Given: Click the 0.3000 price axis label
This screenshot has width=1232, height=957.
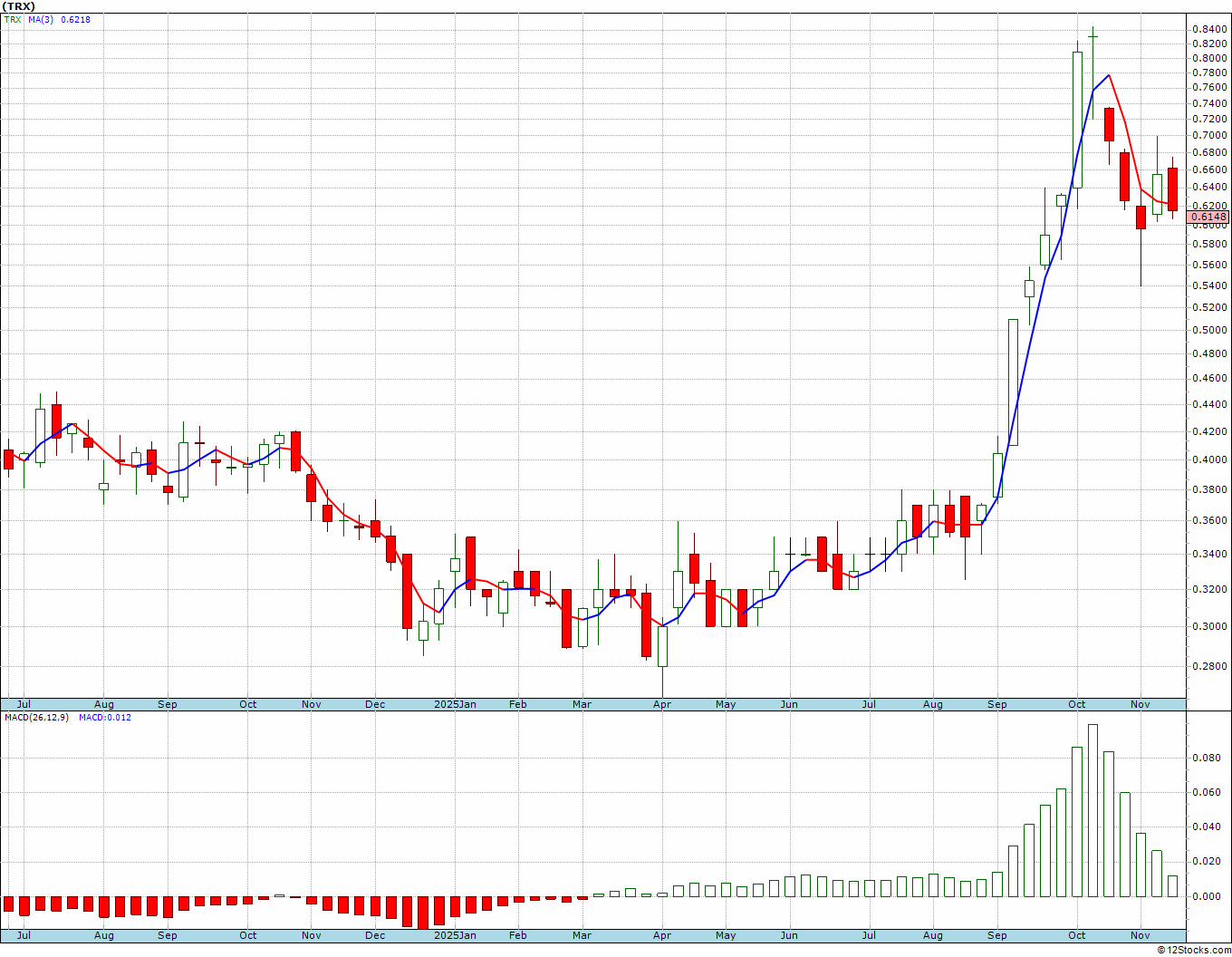Looking at the screenshot, I should coord(1209,626).
